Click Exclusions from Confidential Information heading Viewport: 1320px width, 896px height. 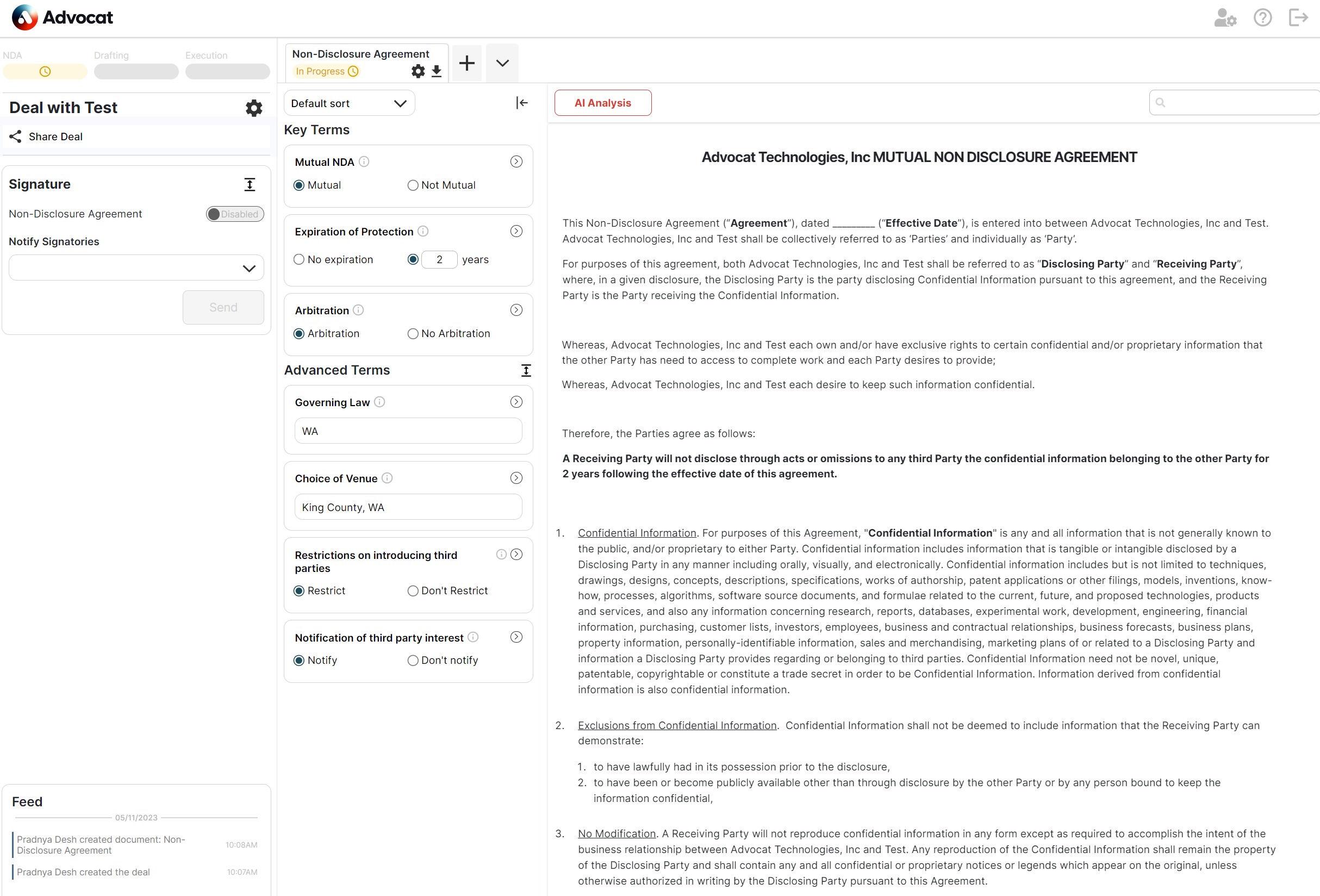[677, 725]
